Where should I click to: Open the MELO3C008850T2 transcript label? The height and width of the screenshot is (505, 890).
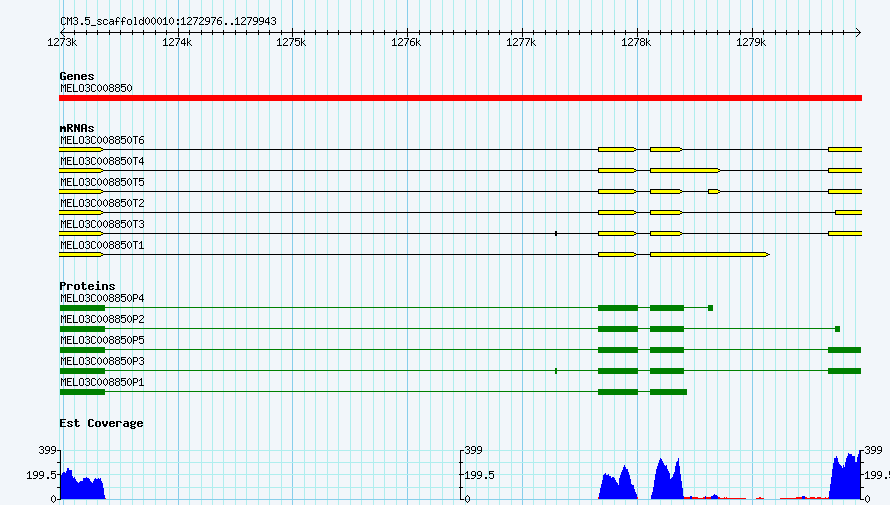(x=102, y=203)
